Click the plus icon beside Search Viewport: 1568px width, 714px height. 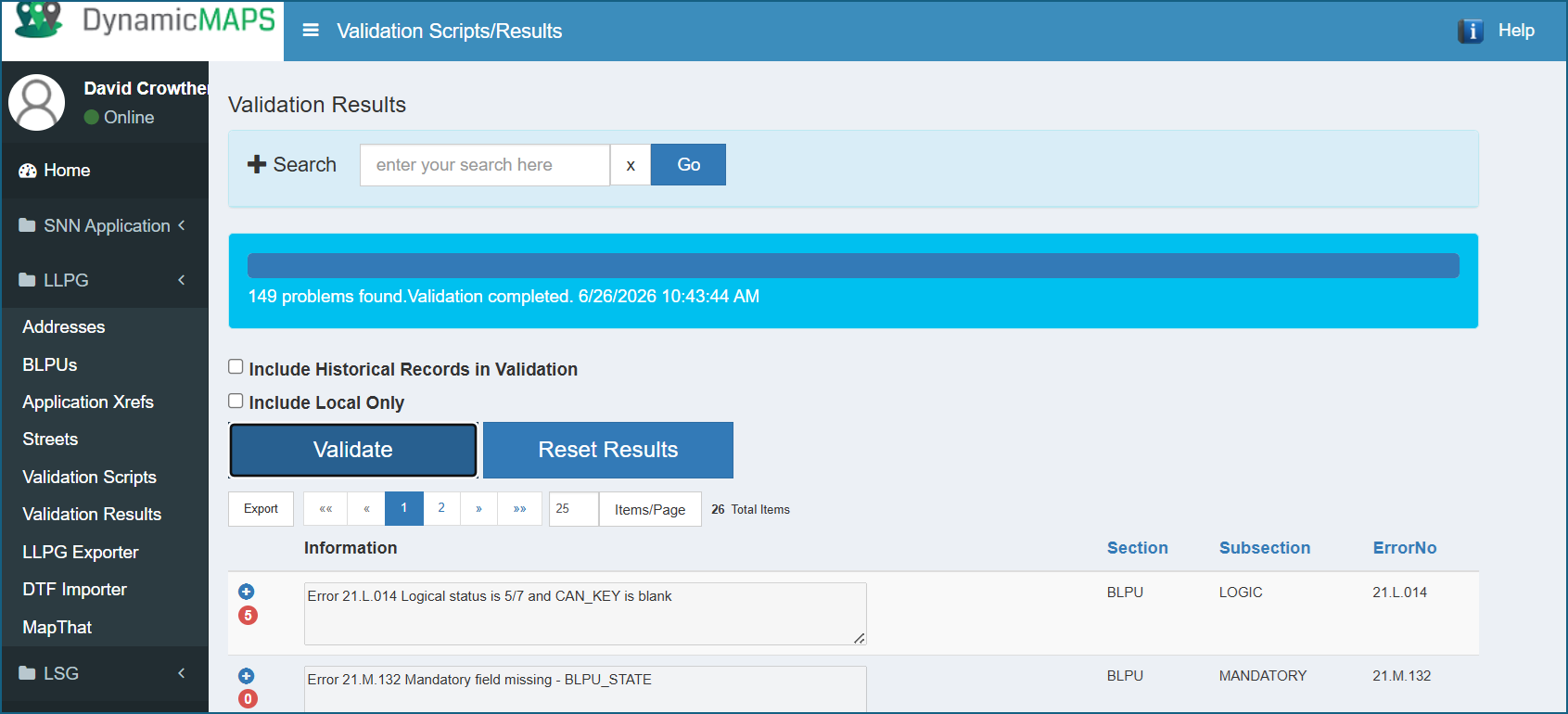tap(257, 164)
